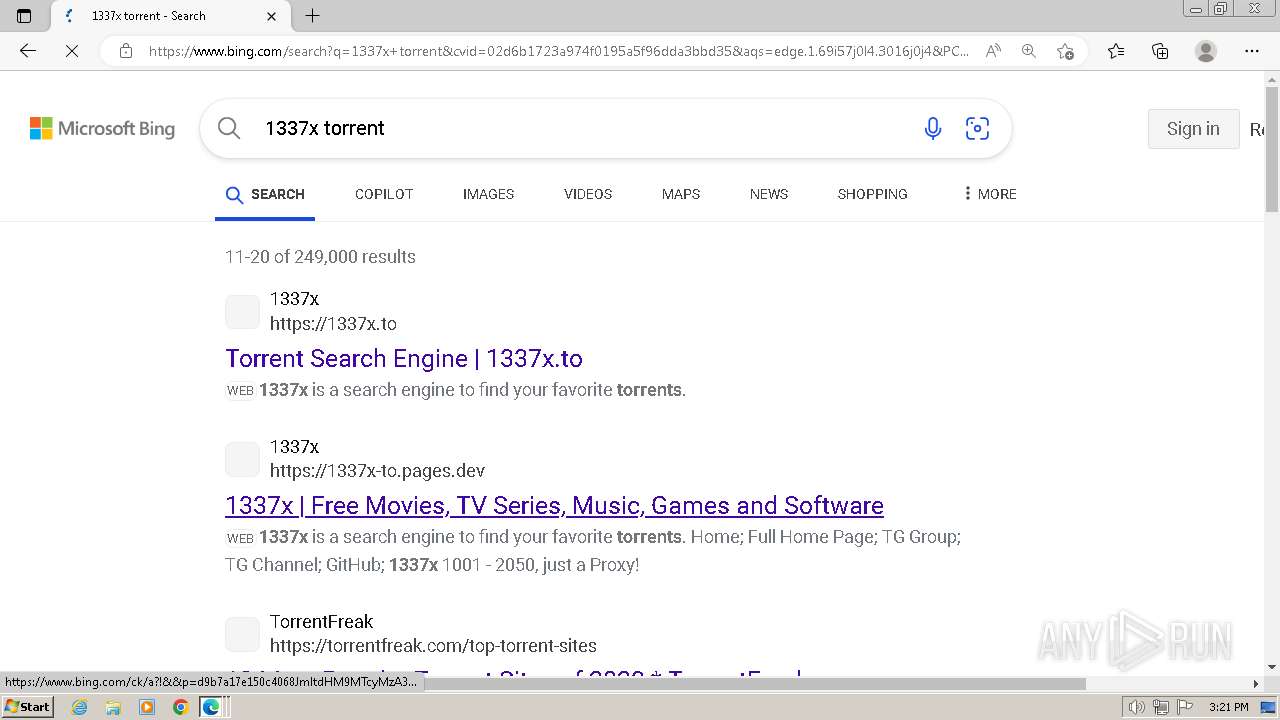Open Torrent Search Engine | 1337x.to result
1280x720 pixels.
pyautogui.click(x=404, y=358)
